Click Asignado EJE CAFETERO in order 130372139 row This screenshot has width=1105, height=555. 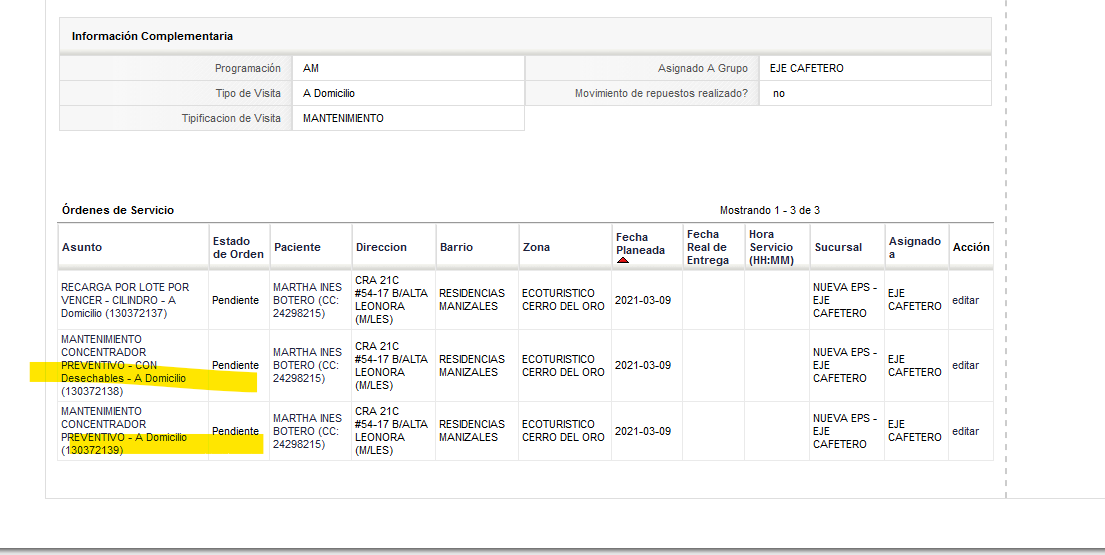point(915,431)
